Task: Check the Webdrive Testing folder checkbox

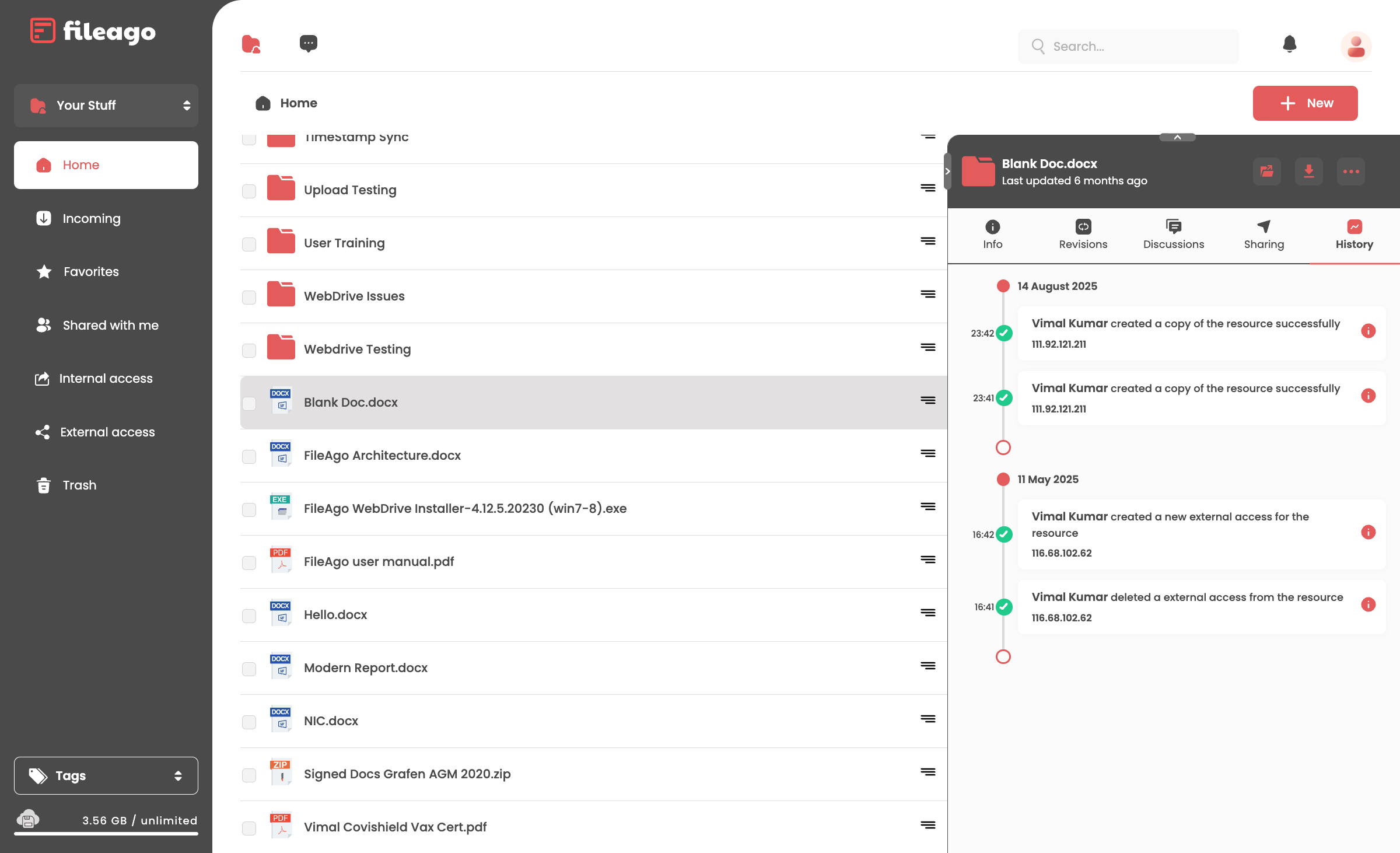Action: tap(249, 351)
